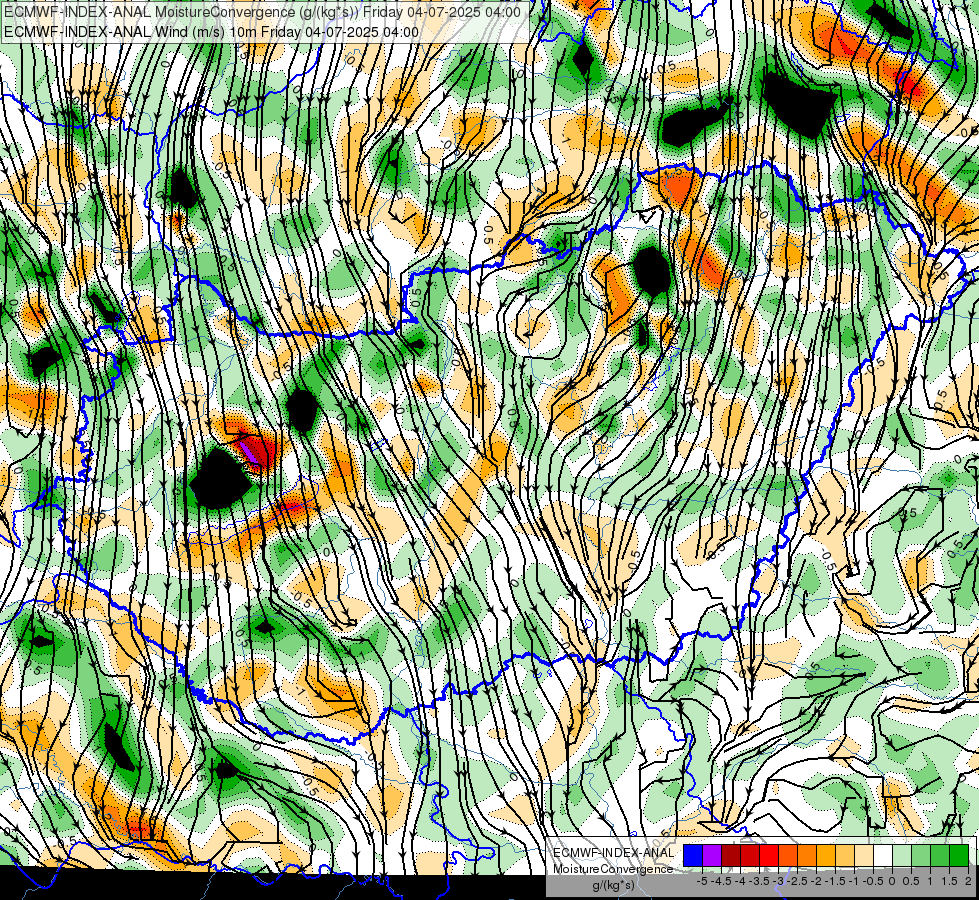Viewport: 979px width, 900px height.
Task: Click the blue legend swatch below -5
Action: point(693,856)
